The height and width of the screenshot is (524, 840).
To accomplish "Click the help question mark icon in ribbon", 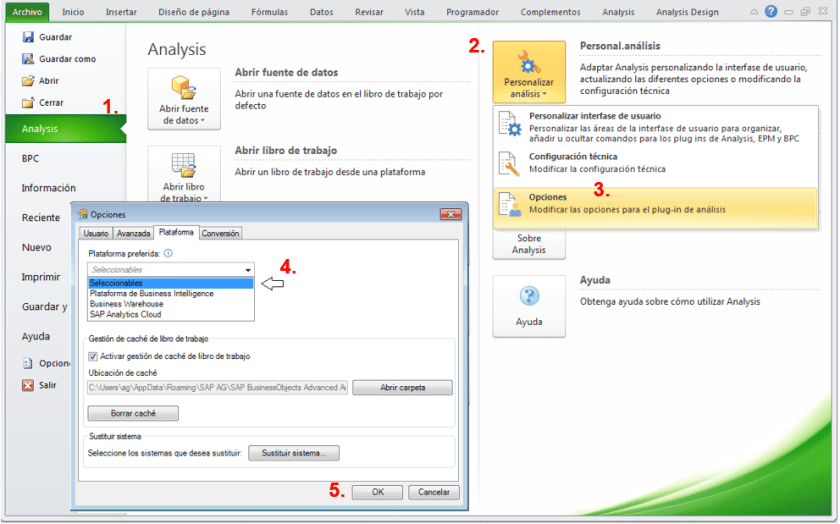I will point(771,11).
